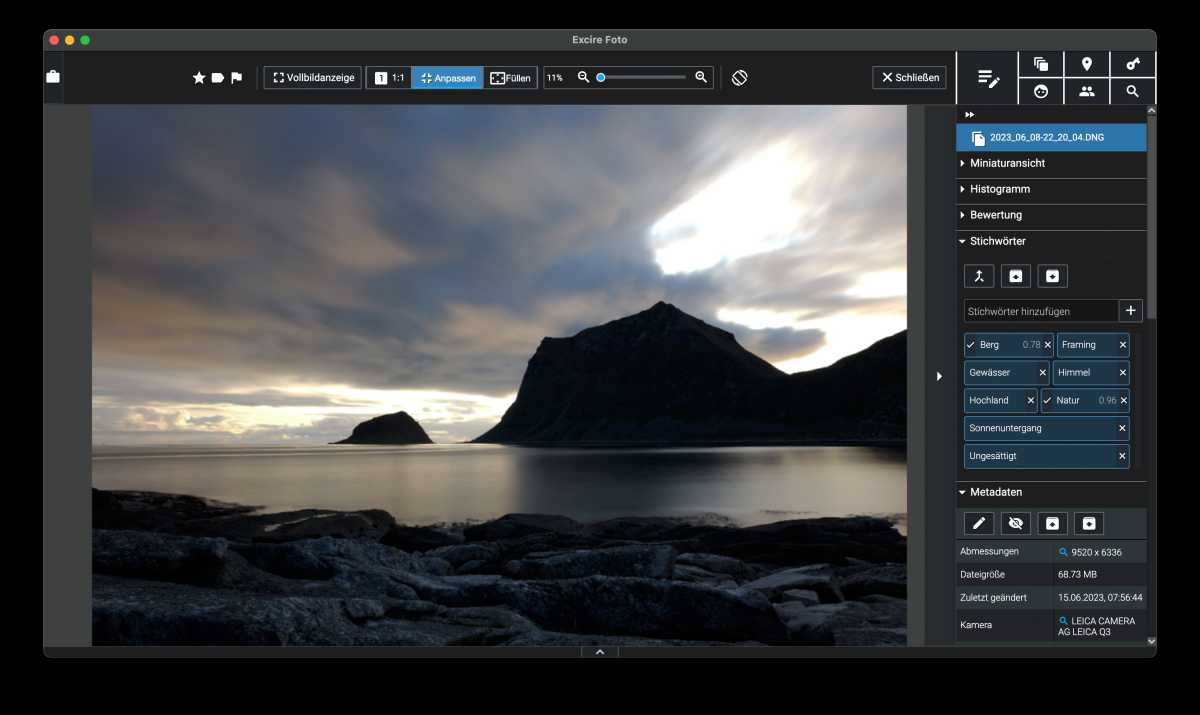Remove the Ungesättigt keyword
This screenshot has height=715, width=1200.
click(1123, 456)
